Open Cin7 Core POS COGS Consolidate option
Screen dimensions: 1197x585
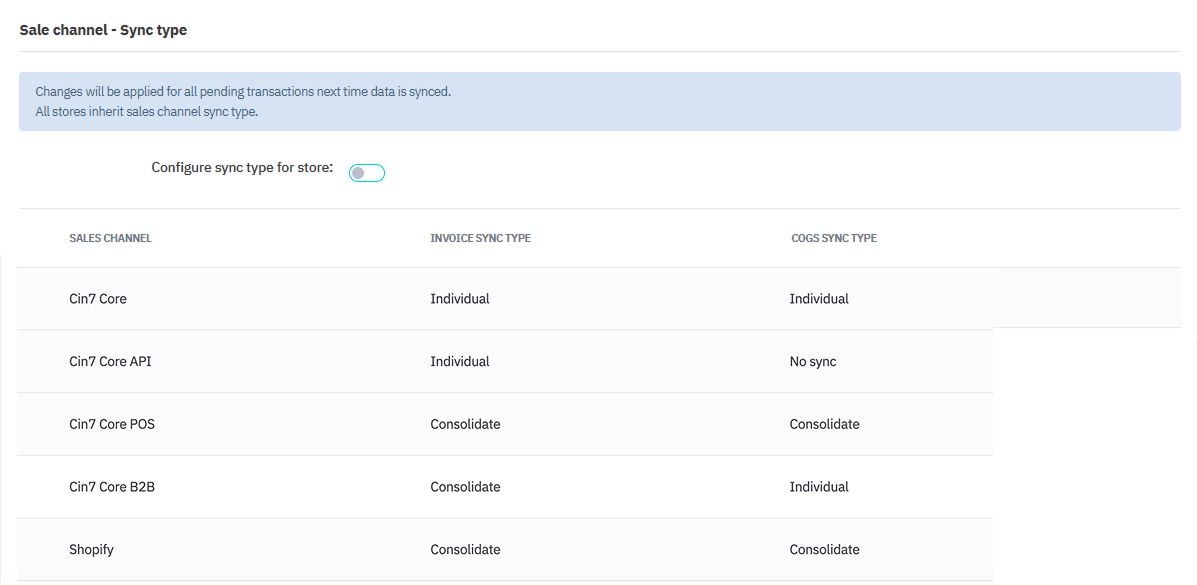tap(824, 424)
